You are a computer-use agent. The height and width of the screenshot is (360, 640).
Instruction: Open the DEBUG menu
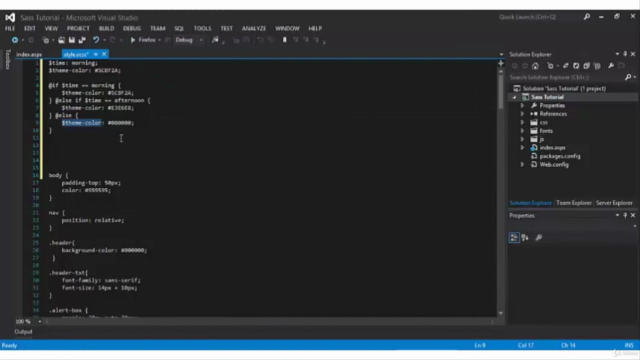point(132,28)
